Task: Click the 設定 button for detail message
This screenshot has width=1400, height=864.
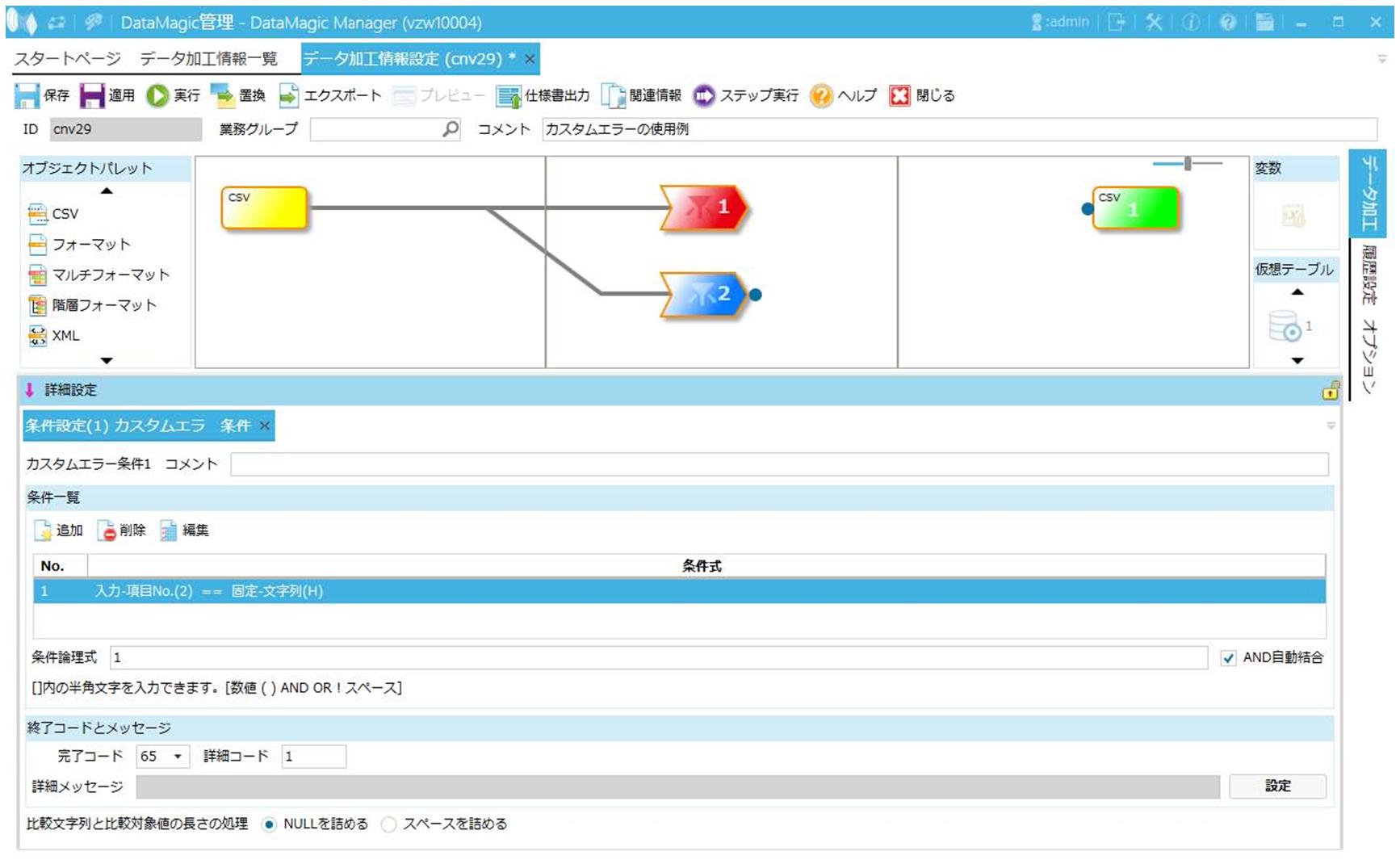Action: pyautogui.click(x=1276, y=786)
